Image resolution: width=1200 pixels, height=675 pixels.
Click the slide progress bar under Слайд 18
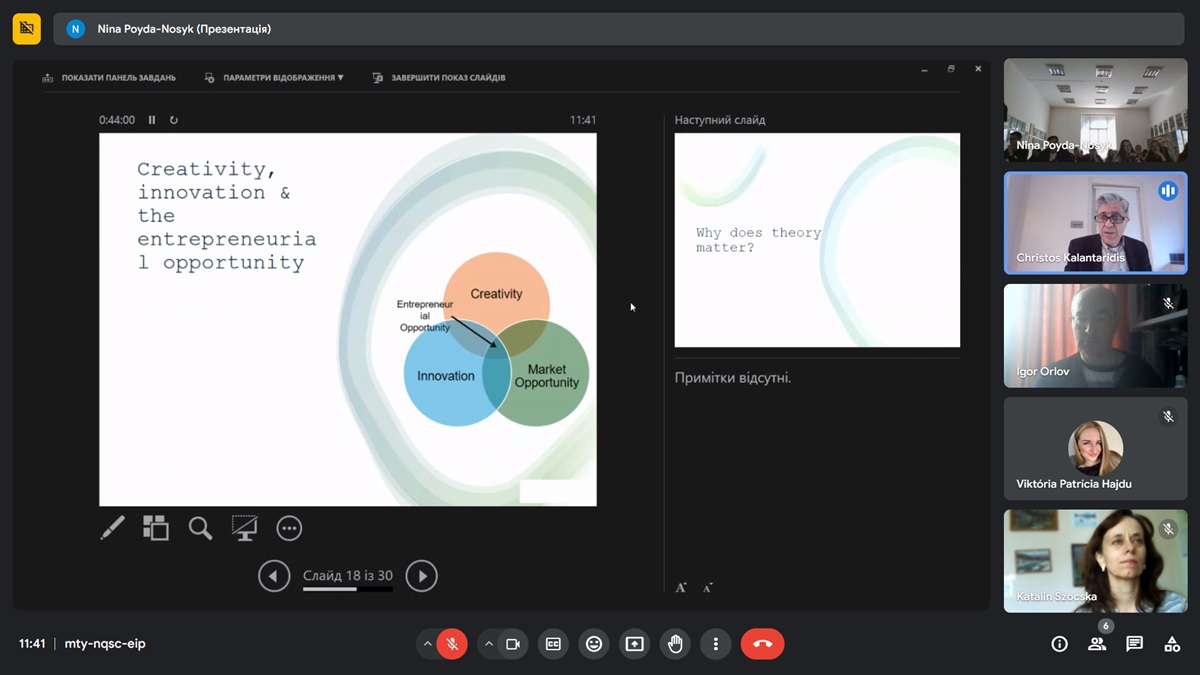pyautogui.click(x=347, y=589)
